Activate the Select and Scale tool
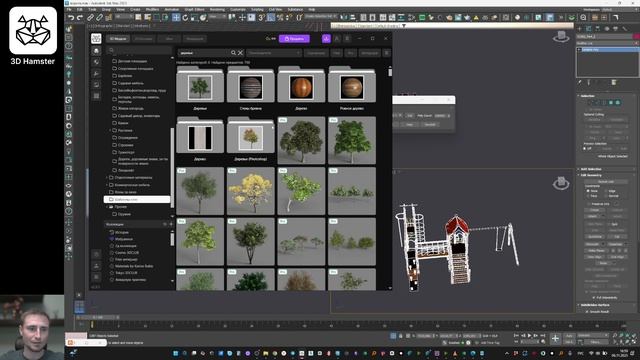 pos(194,17)
